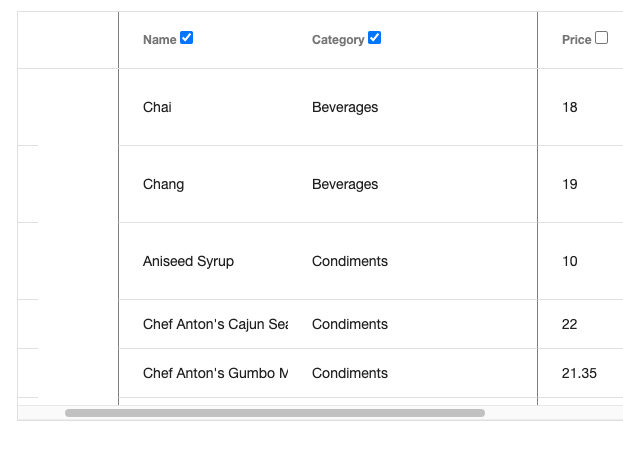Click the price value 10
The width and height of the screenshot is (623, 470).
click(569, 261)
